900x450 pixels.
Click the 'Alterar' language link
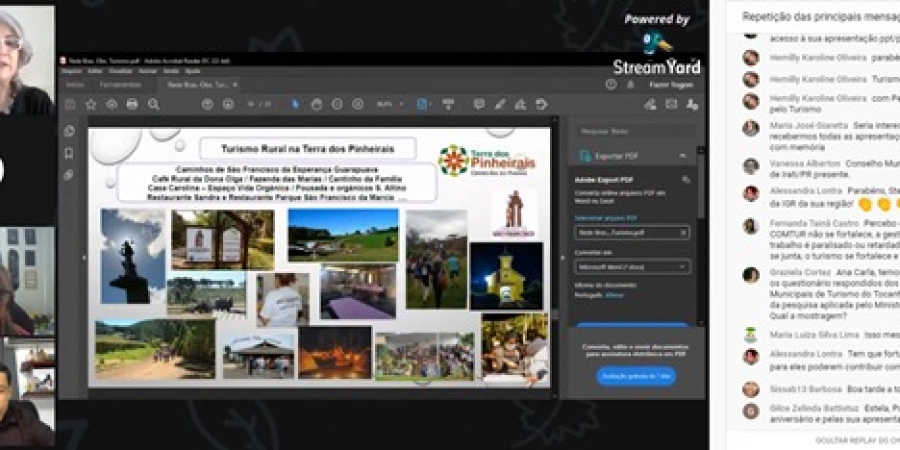click(x=615, y=295)
